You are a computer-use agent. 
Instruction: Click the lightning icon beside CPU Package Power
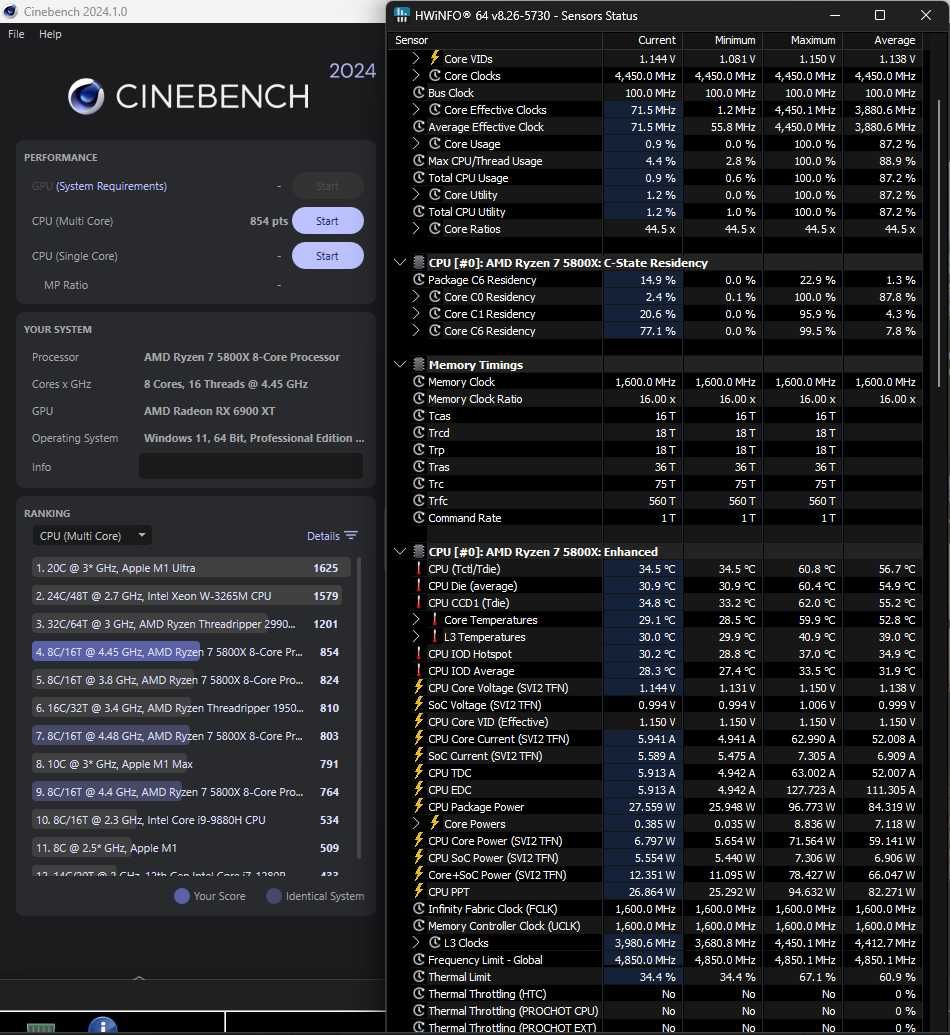tap(419, 807)
